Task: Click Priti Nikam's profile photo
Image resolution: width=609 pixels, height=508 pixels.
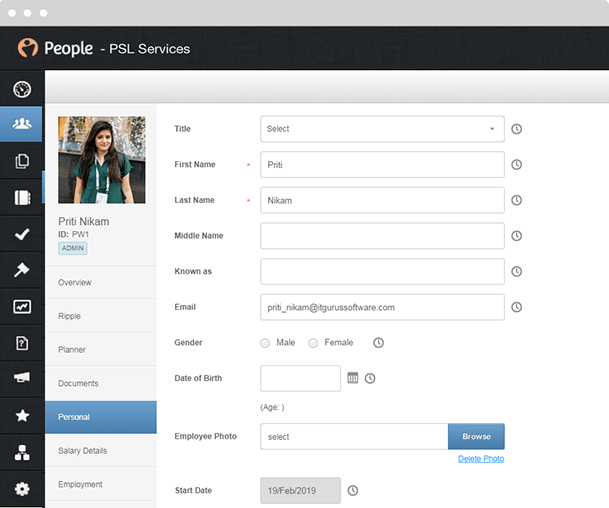Action: 102,160
